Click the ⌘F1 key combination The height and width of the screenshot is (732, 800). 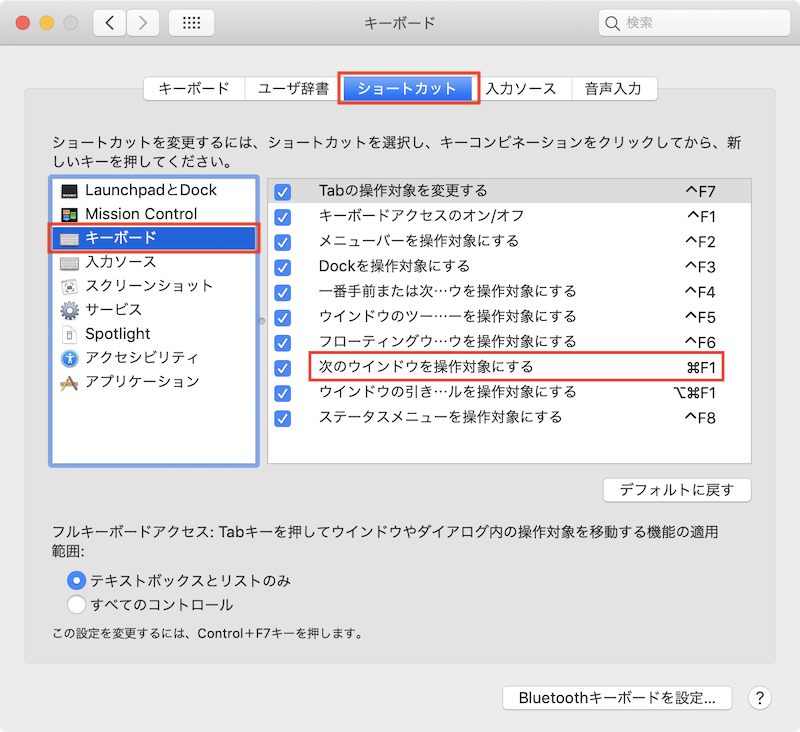pyautogui.click(x=701, y=368)
